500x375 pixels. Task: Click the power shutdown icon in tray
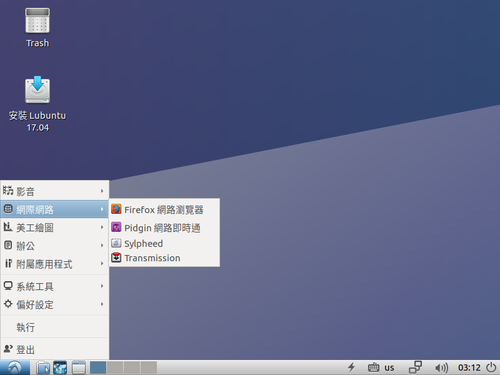[491, 367]
